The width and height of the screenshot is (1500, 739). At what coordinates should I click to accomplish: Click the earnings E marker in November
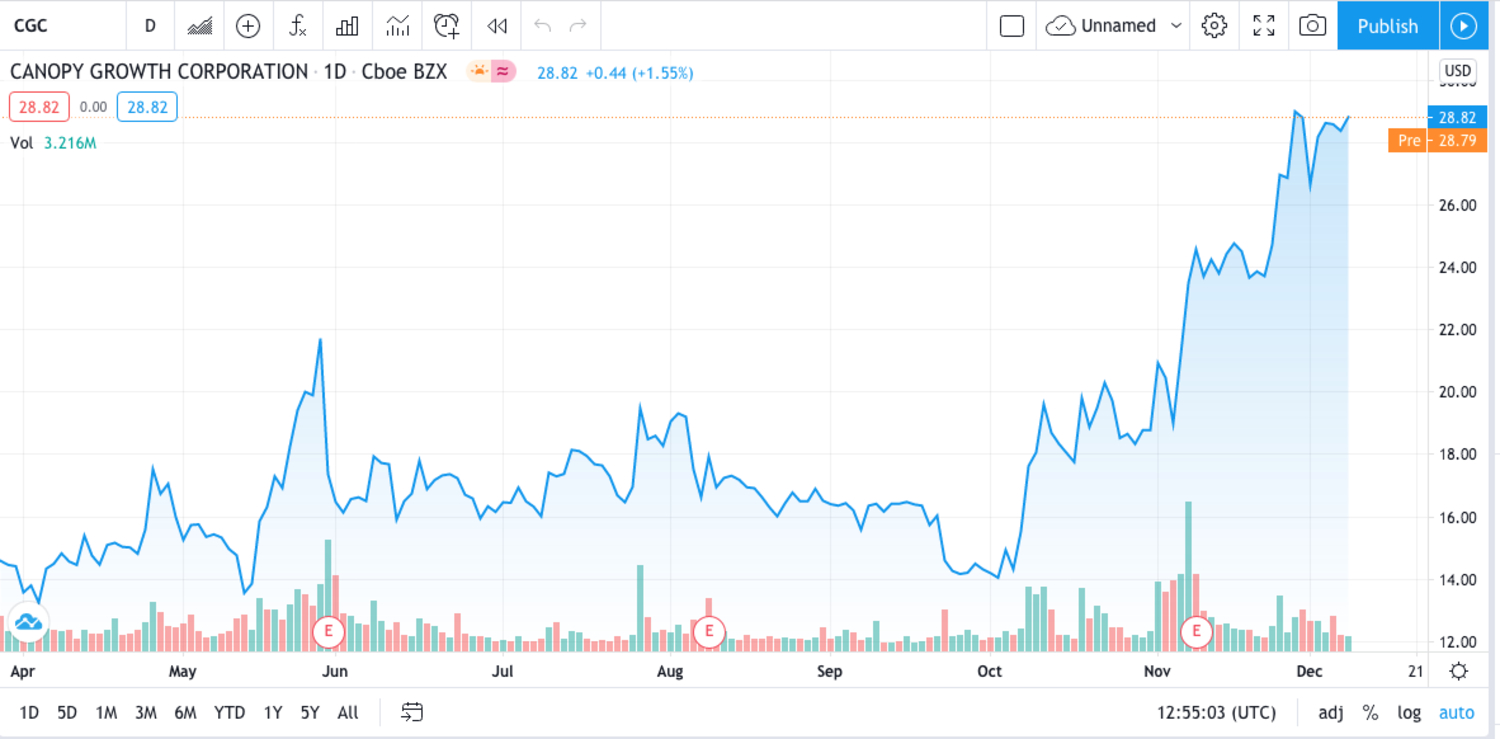click(1196, 632)
